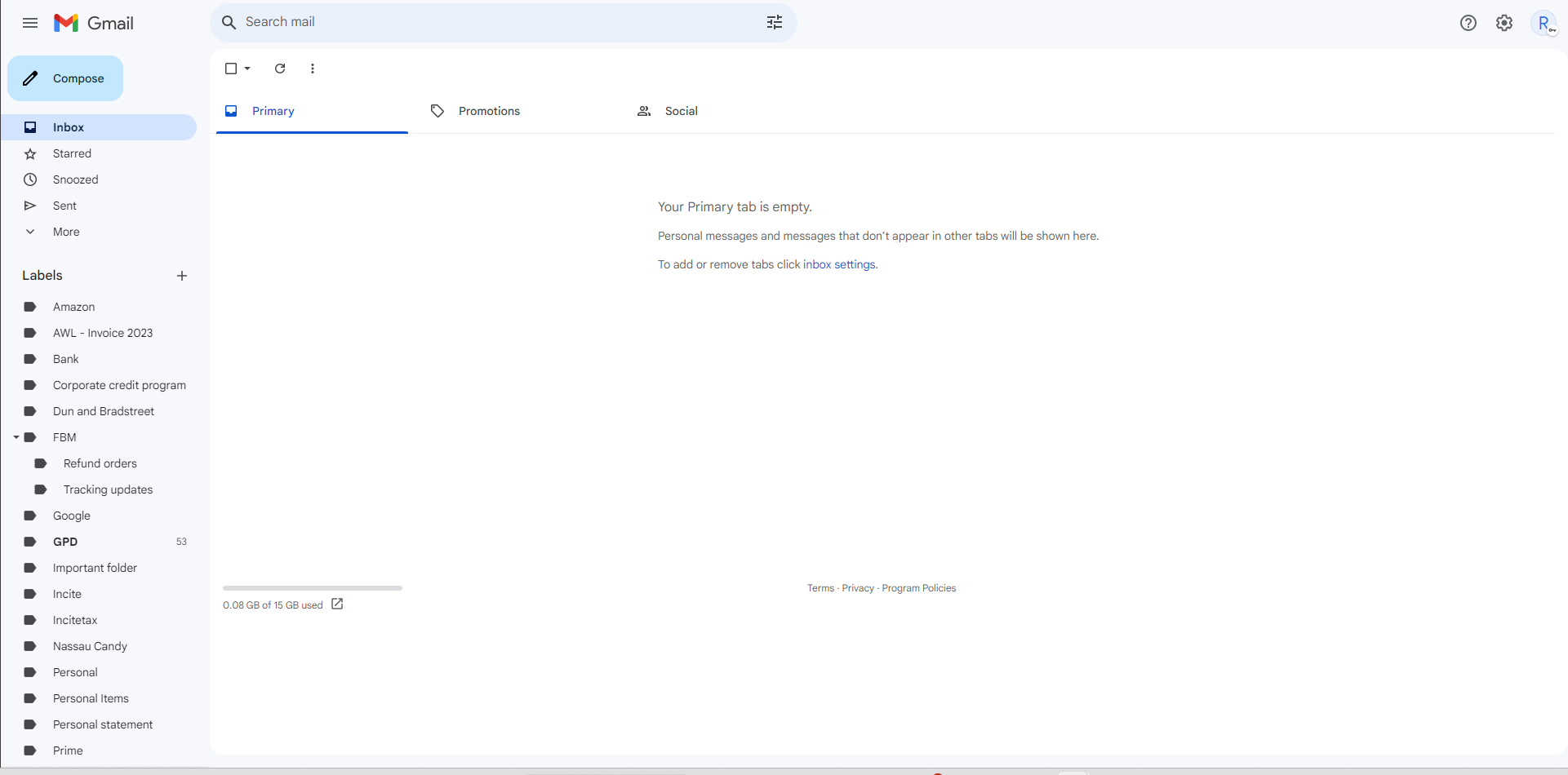Open the main menu hamburger icon
Viewport: 1568px width, 775px height.
(30, 23)
